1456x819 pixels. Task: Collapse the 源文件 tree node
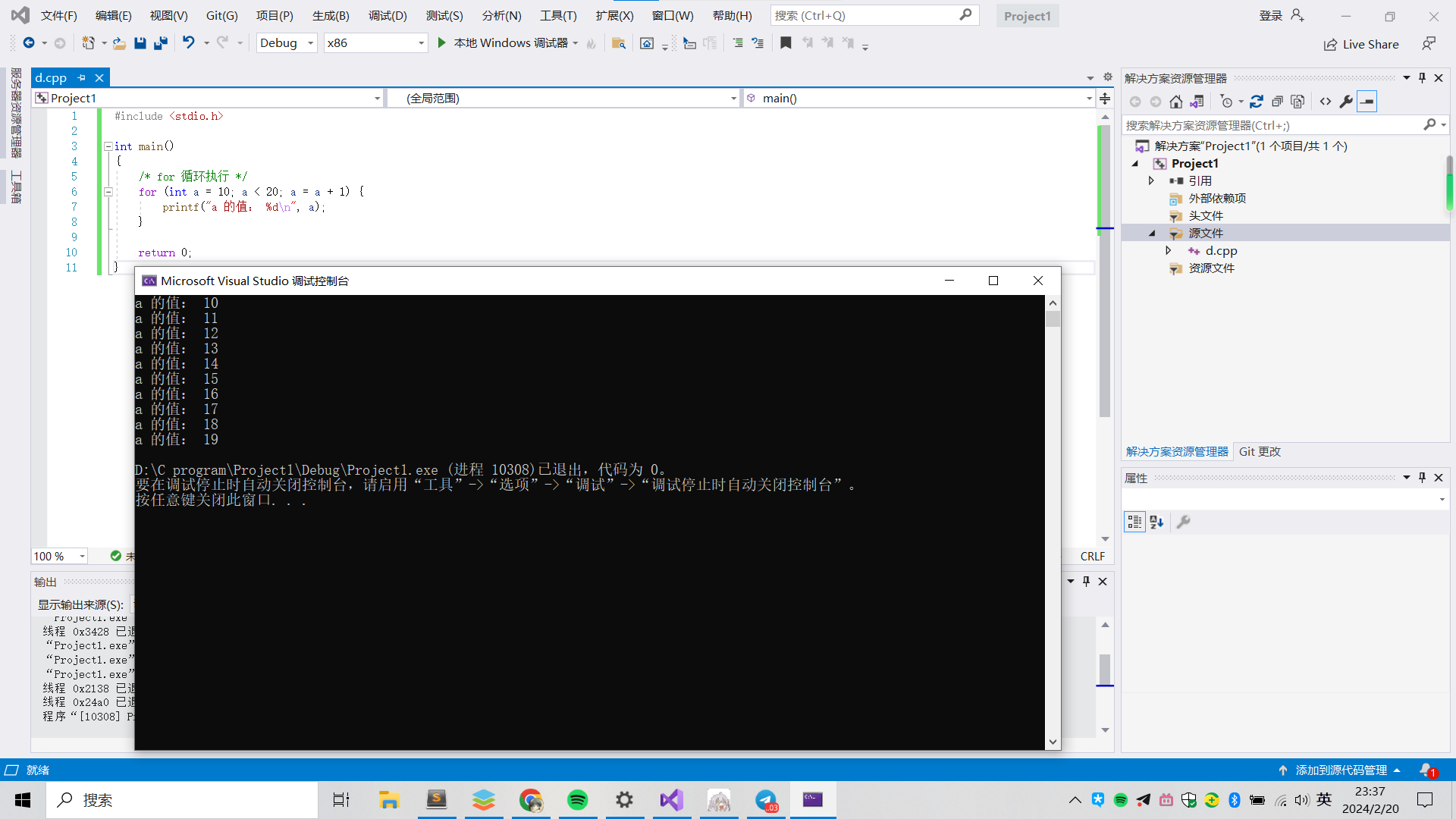[1151, 234]
